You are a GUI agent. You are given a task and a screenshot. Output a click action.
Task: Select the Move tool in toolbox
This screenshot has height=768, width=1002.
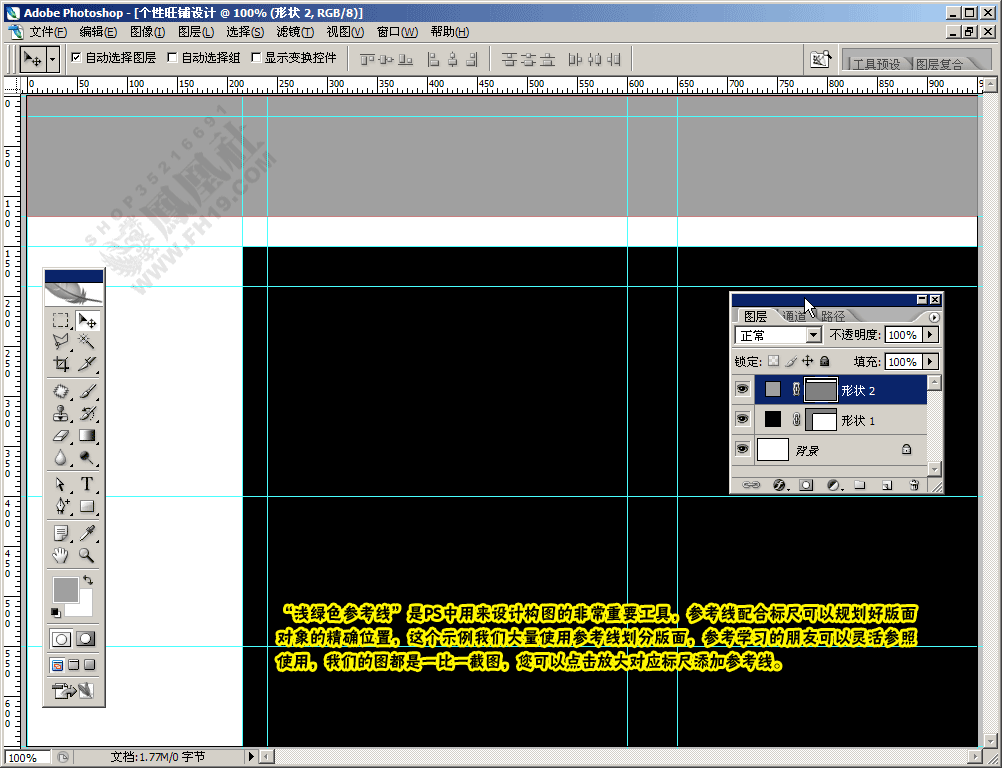pos(87,320)
